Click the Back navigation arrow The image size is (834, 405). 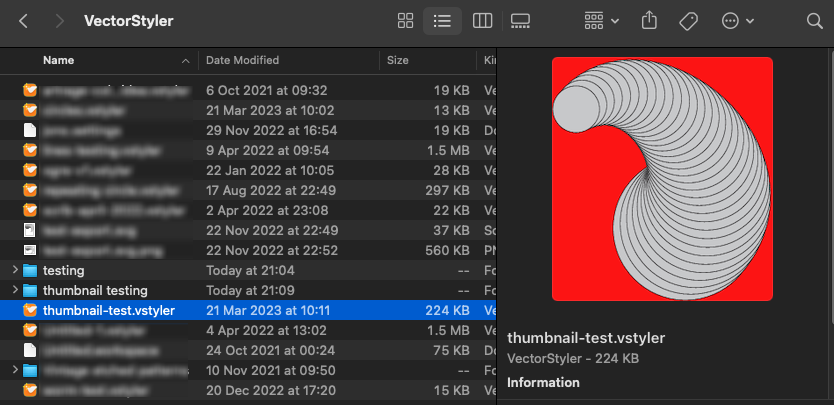[x=24, y=20]
